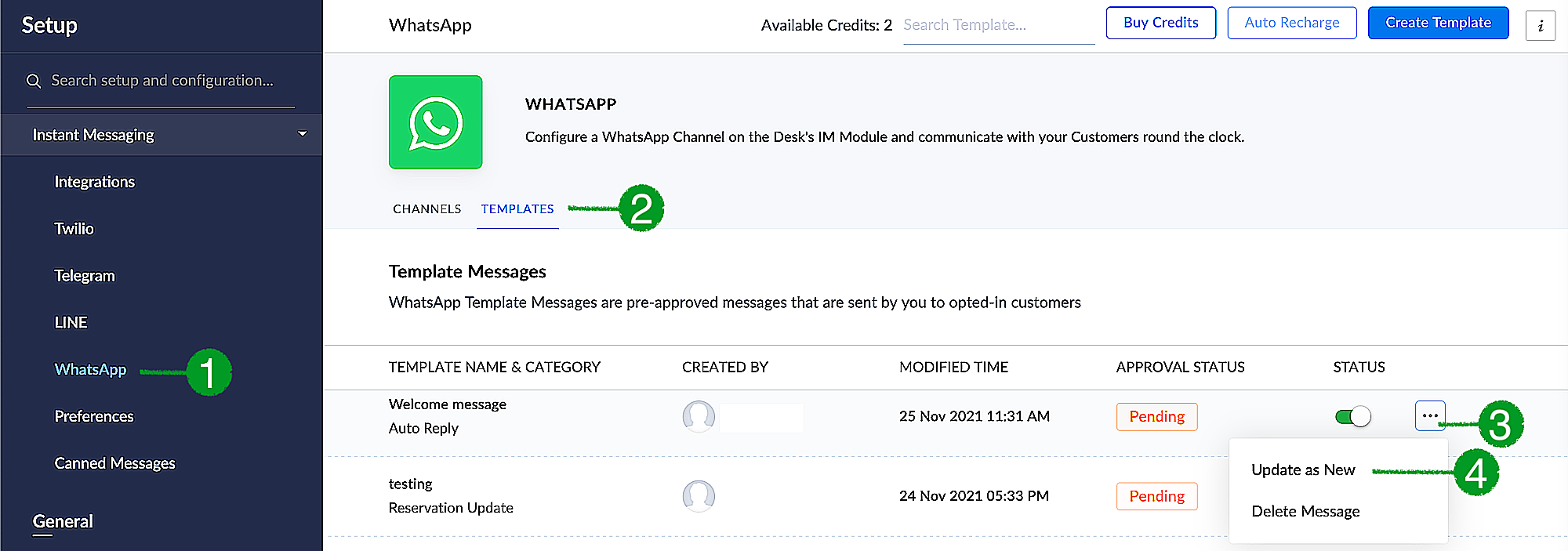Click the Welcome message creator avatar
This screenshot has width=1568, height=551.
[x=699, y=416]
